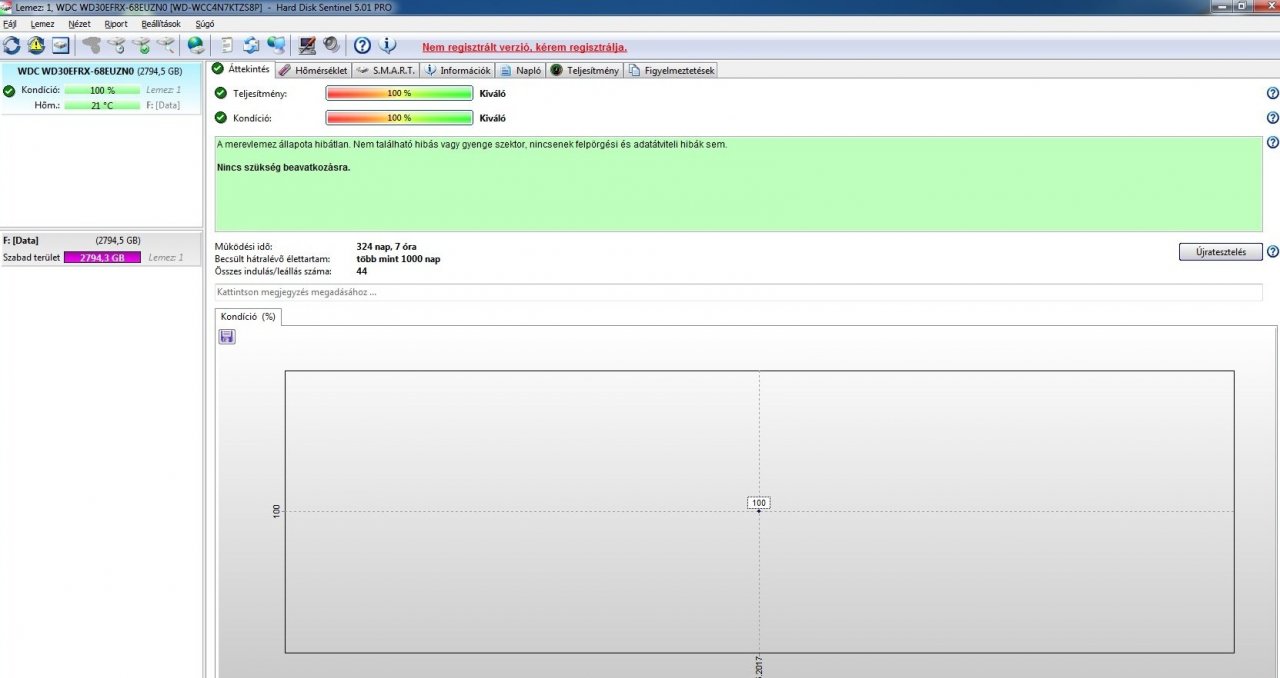The image size is (1280, 678).
Task: Click the main Kondíció 100 % gradient bar
Action: click(x=399, y=118)
